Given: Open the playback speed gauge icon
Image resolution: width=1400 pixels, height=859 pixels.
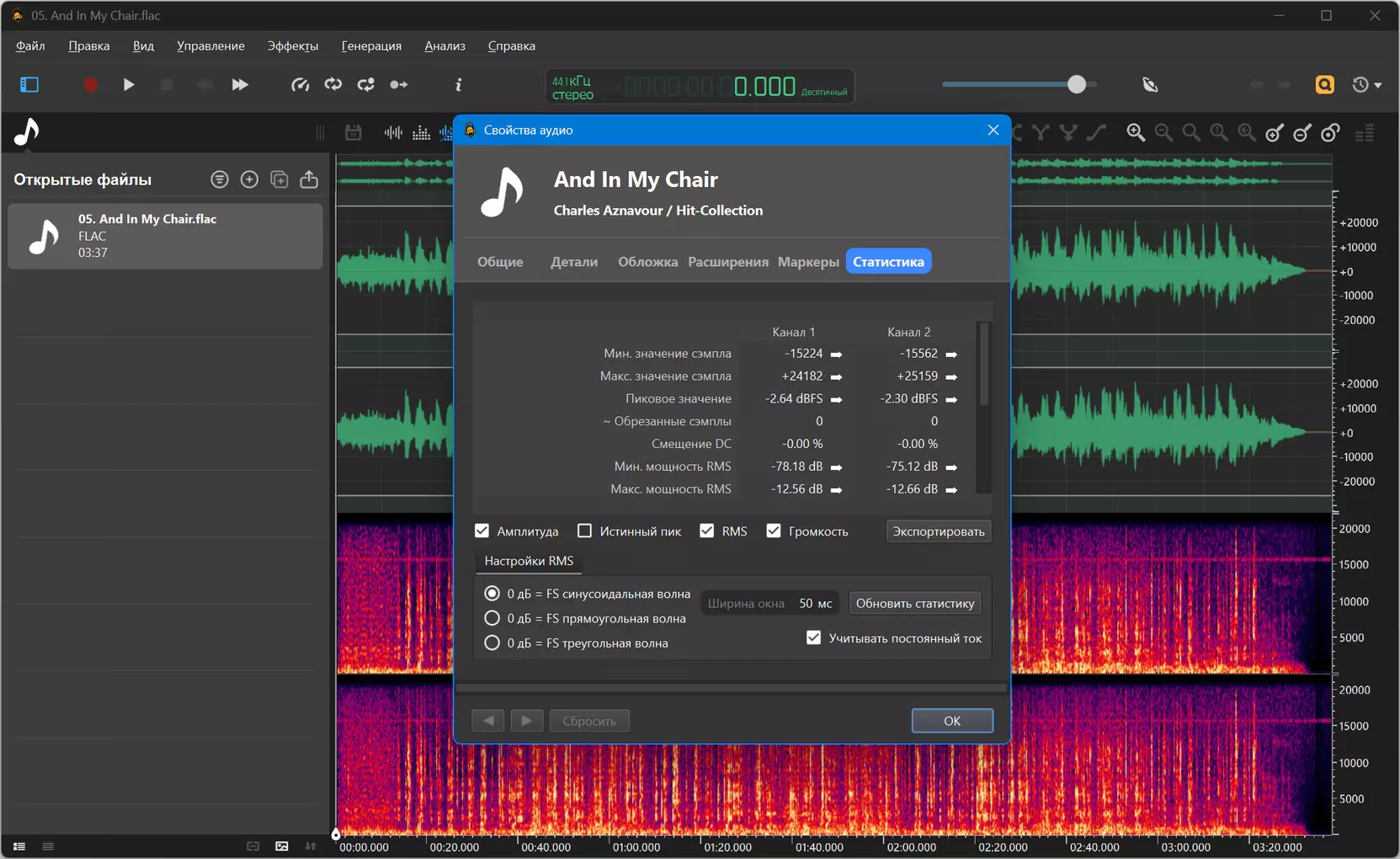Looking at the screenshot, I should (x=301, y=84).
